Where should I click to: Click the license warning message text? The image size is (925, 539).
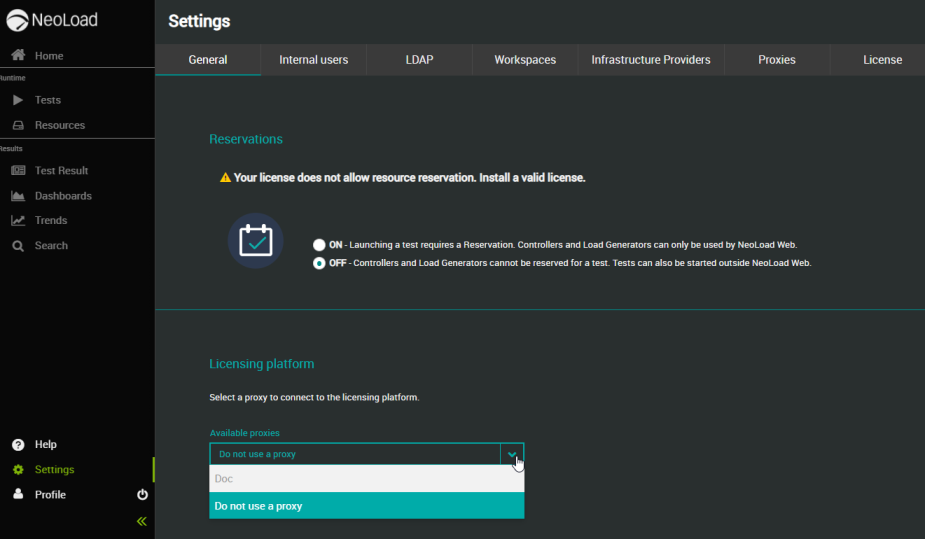click(x=409, y=178)
